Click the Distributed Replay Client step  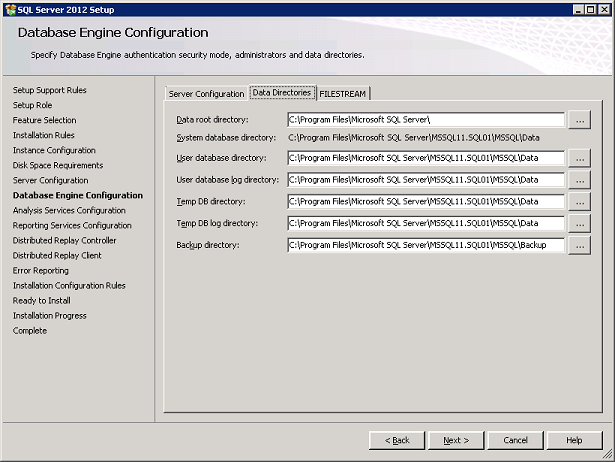pyautogui.click(x=57, y=256)
